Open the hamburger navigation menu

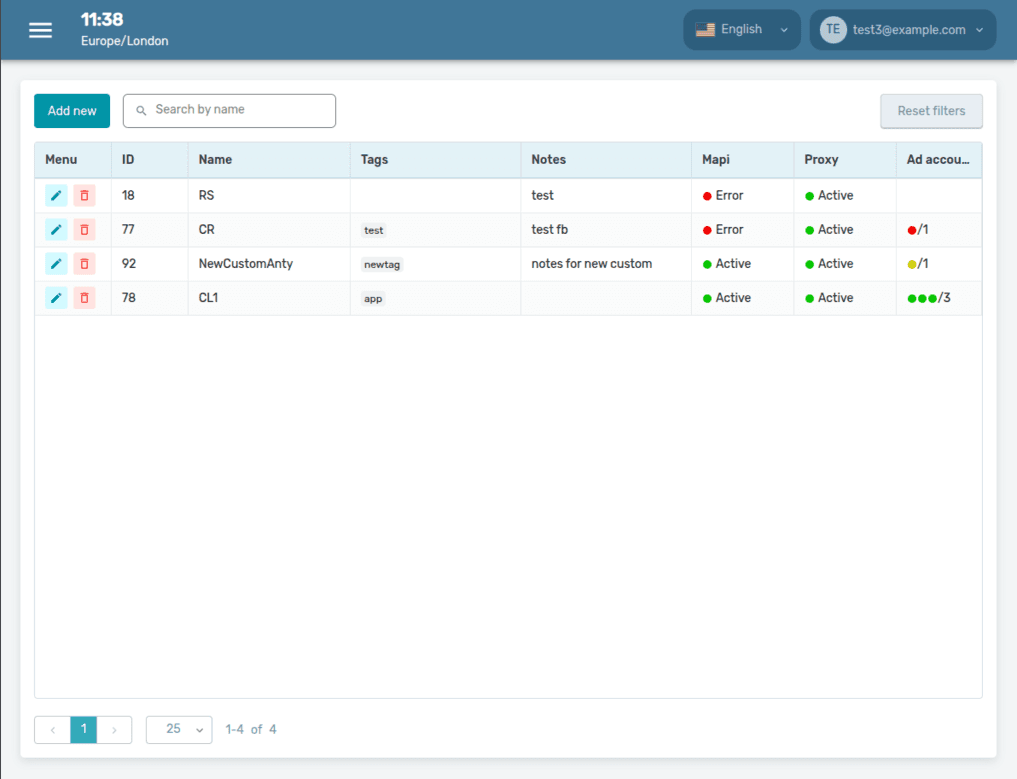pos(40,30)
